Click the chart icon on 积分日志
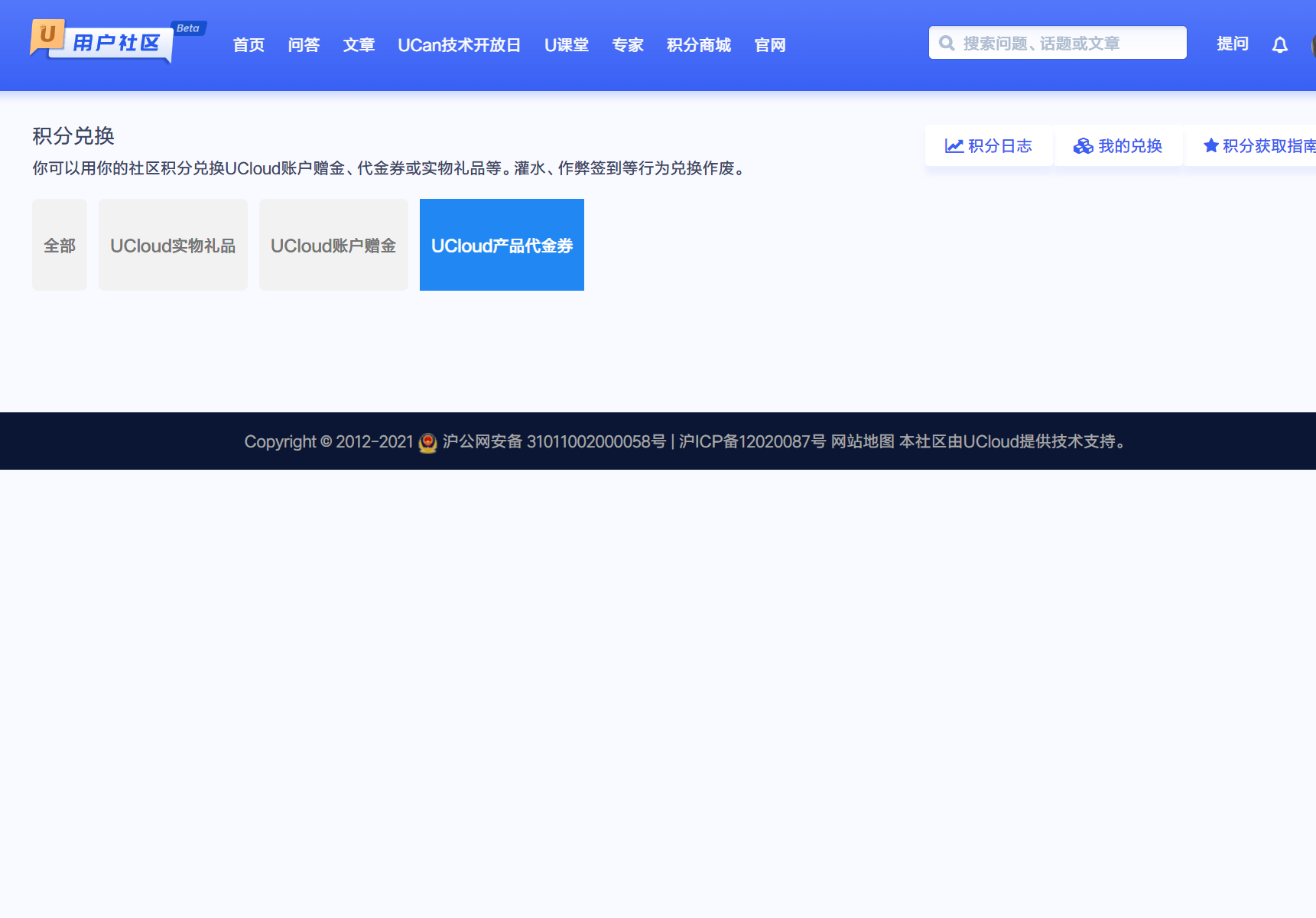Image resolution: width=1316 pixels, height=918 pixels. coord(954,146)
